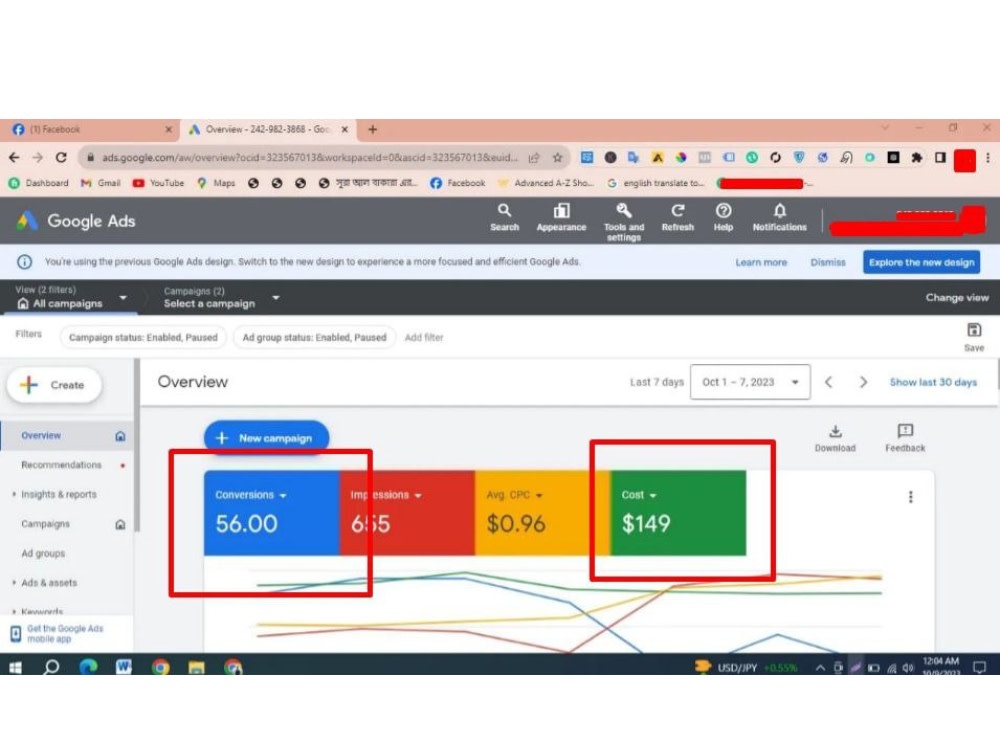Click Campaign status: Enabled, Paused filter chip
1000x750 pixels.
143,337
